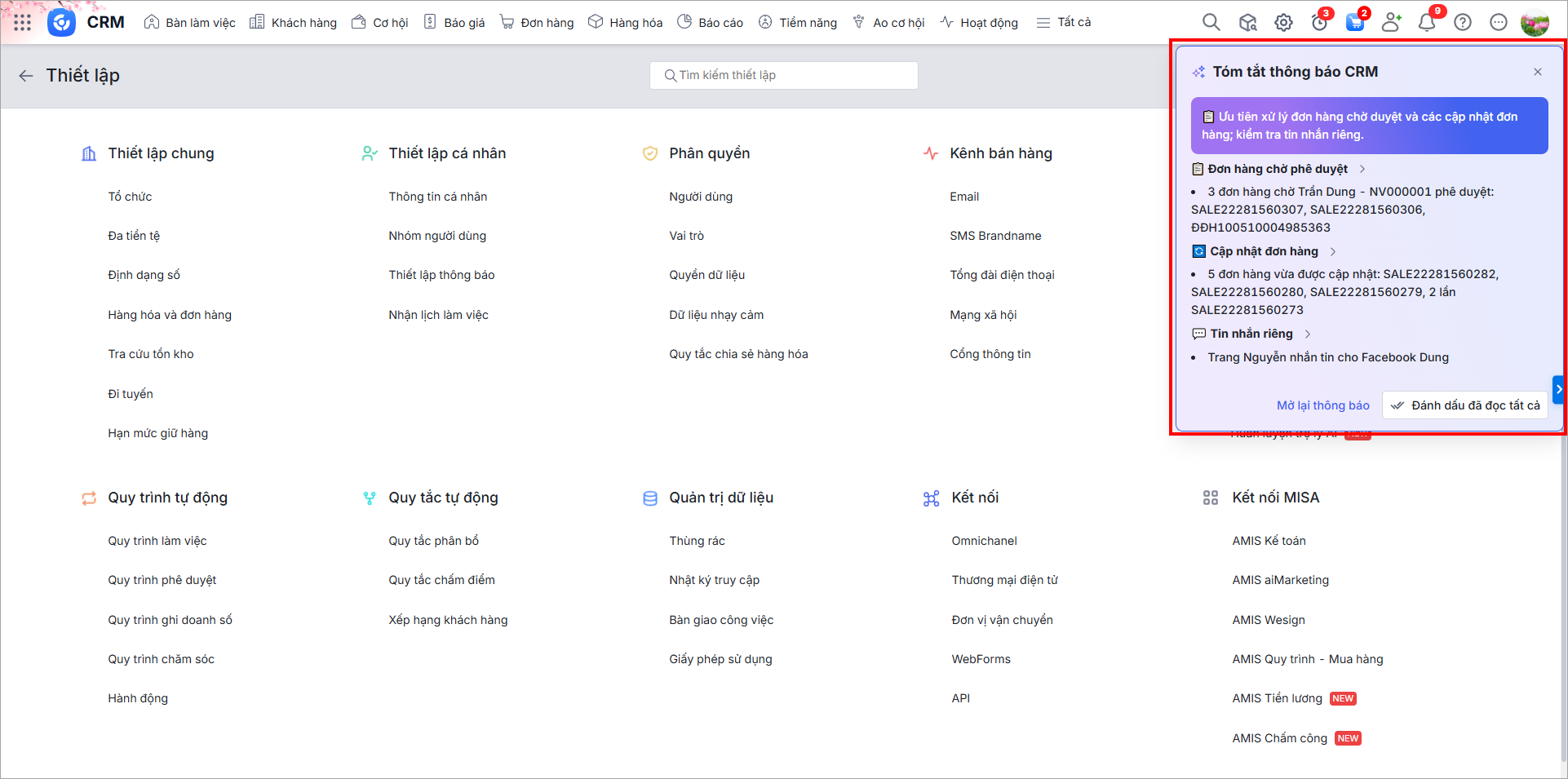Go to the Báo cáo menu
This screenshot has width=1568, height=779.
click(x=711, y=23)
